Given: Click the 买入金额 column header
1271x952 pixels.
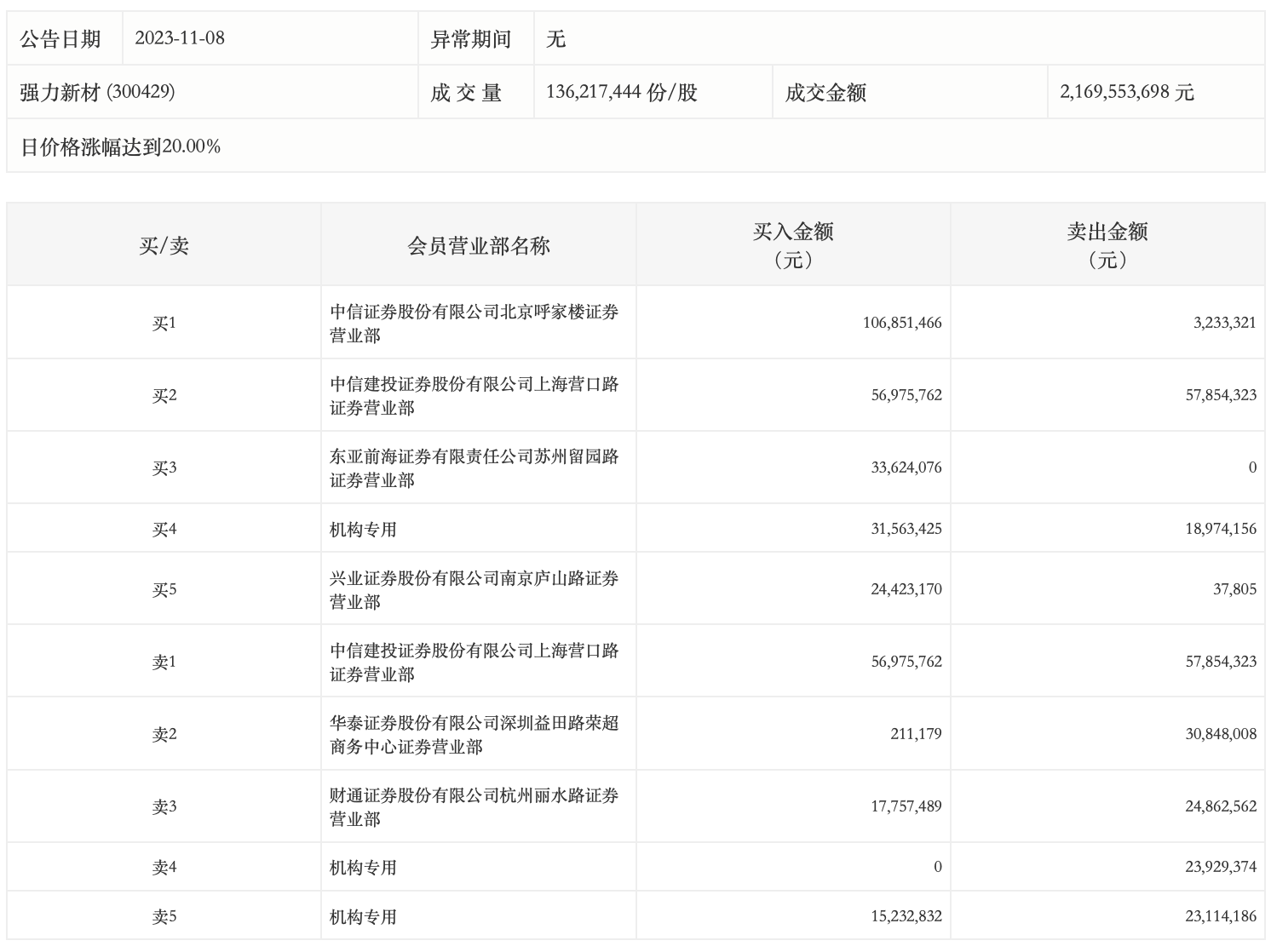Looking at the screenshot, I should point(793,244).
